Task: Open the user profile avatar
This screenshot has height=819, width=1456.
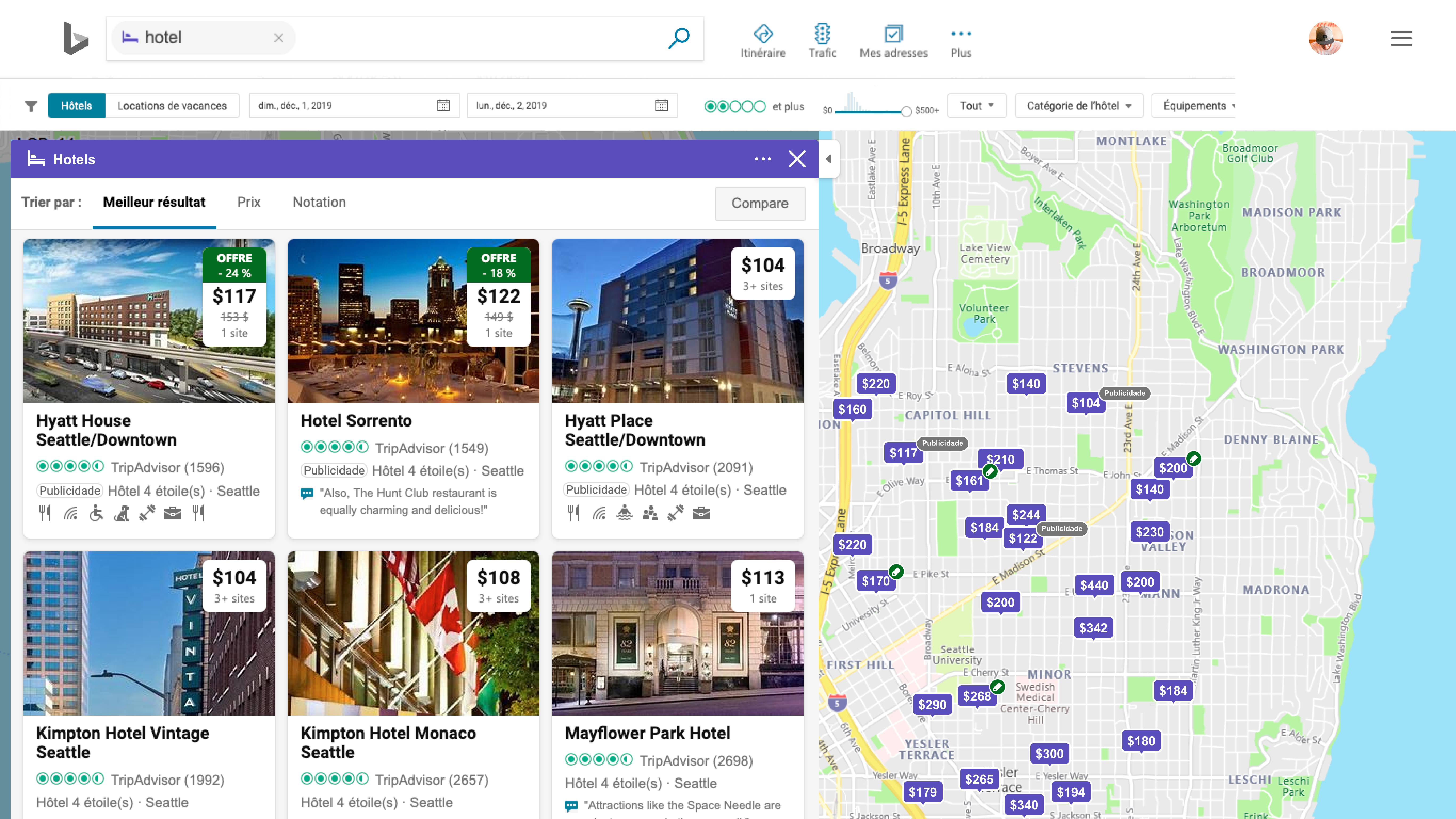Action: point(1325,38)
